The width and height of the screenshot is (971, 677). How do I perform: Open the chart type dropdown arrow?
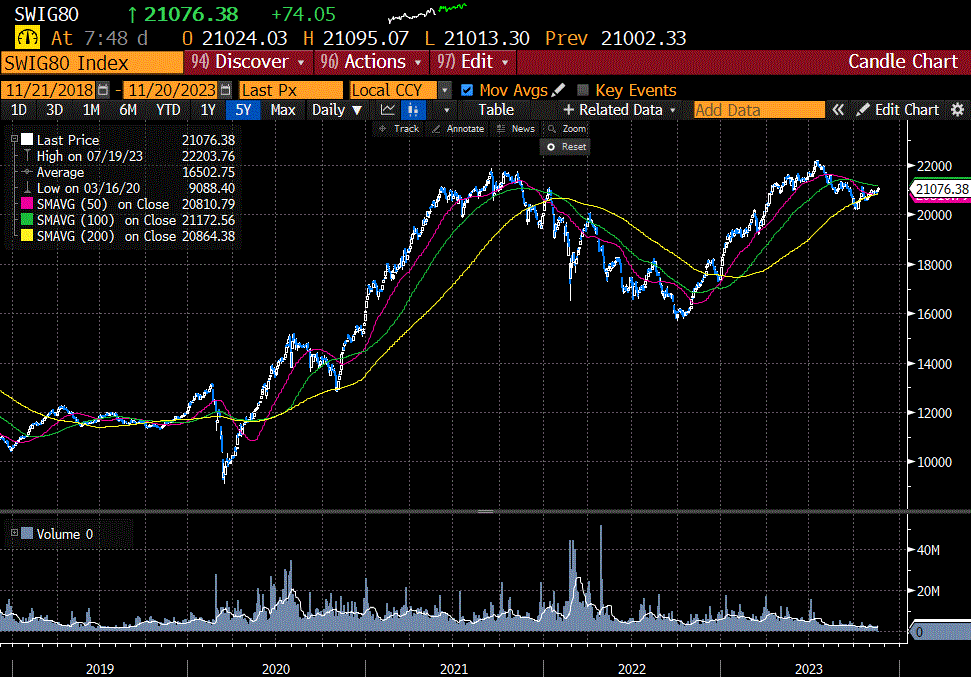tap(446, 110)
